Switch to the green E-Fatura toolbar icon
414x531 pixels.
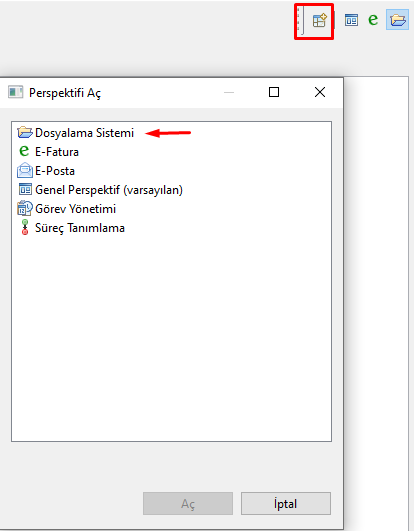click(373, 20)
